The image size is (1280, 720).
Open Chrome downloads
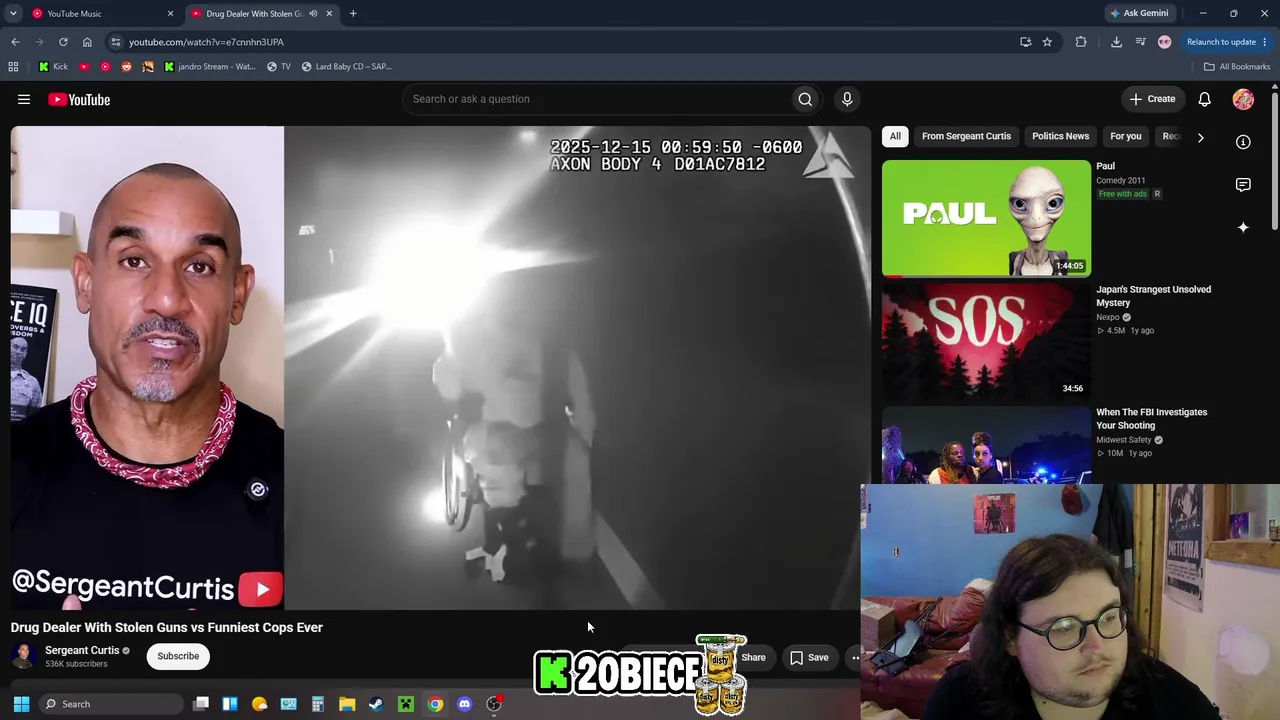[x=1116, y=42]
